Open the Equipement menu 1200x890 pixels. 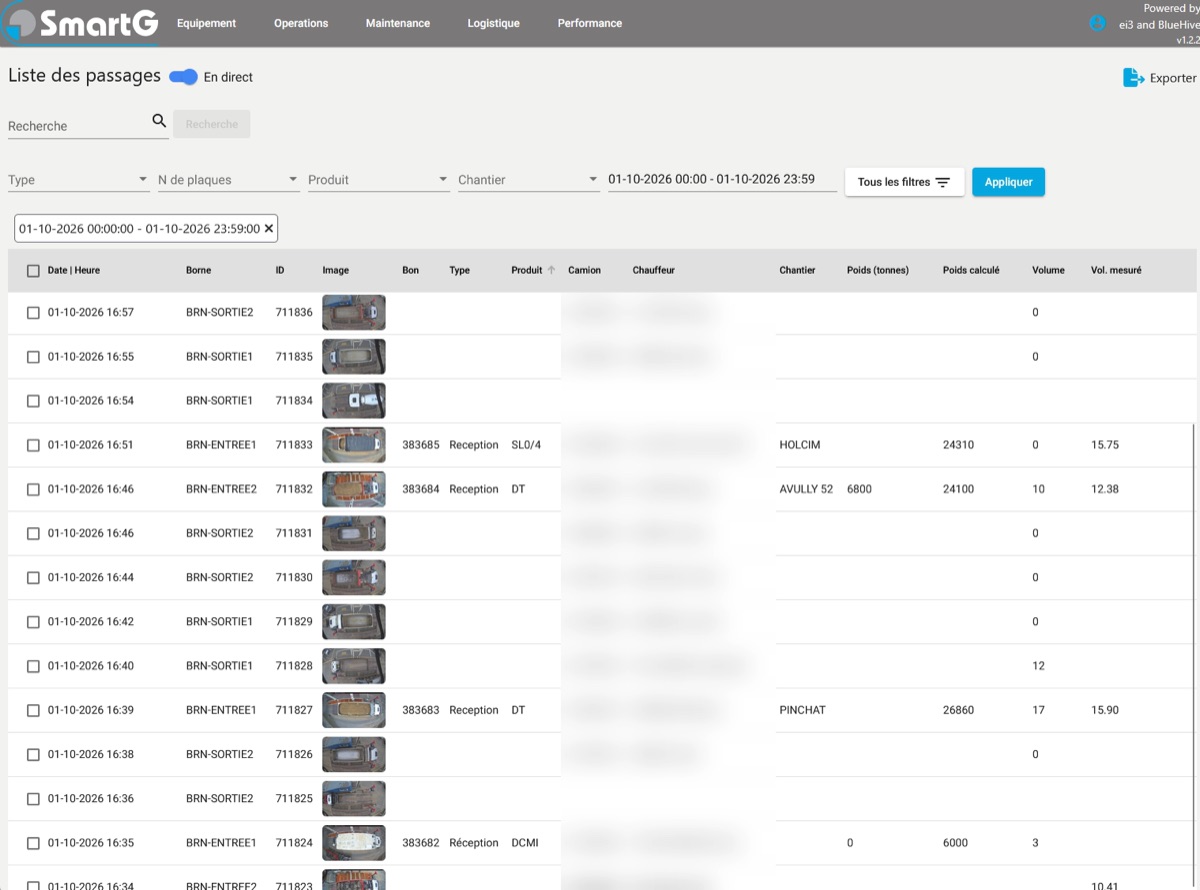click(x=206, y=23)
